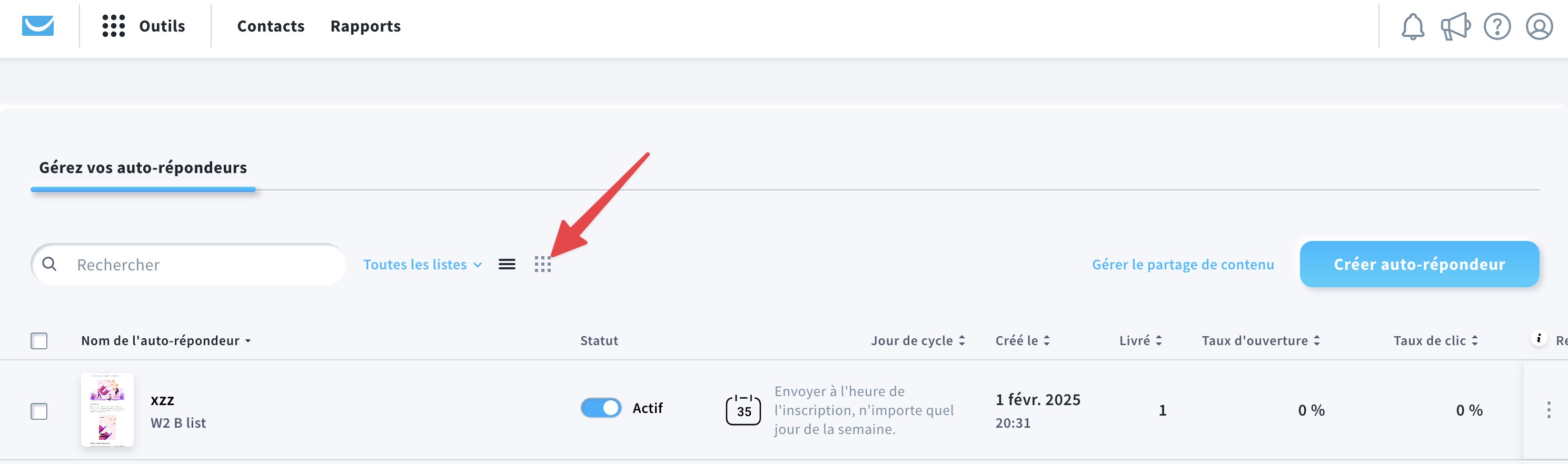Open the Outils grid menu icon
This screenshot has width=1568, height=464.
point(113,26)
